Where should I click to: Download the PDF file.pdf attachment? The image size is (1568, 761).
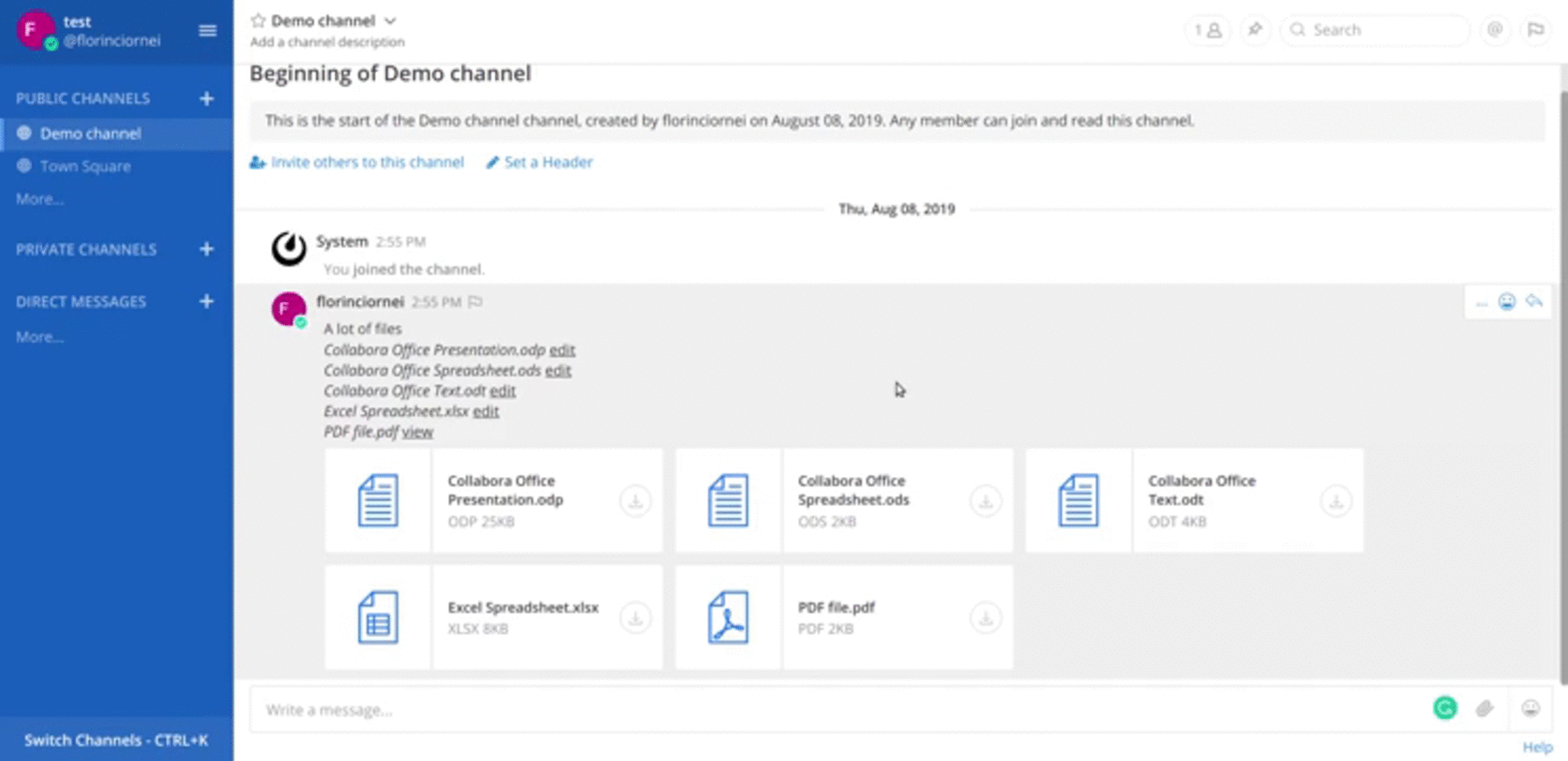coord(986,618)
